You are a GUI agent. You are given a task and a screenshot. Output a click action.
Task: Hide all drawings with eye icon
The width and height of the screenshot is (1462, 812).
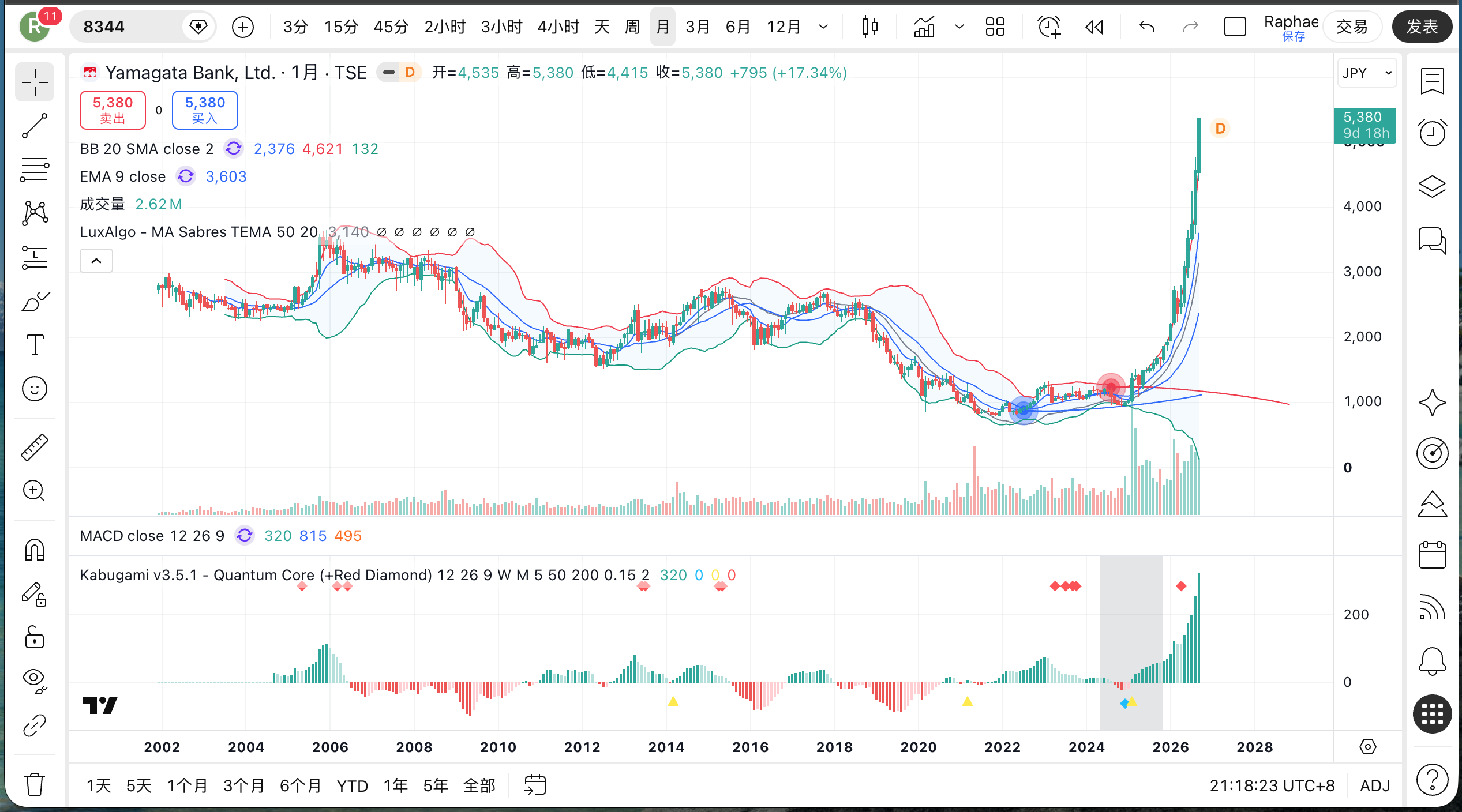coord(35,681)
